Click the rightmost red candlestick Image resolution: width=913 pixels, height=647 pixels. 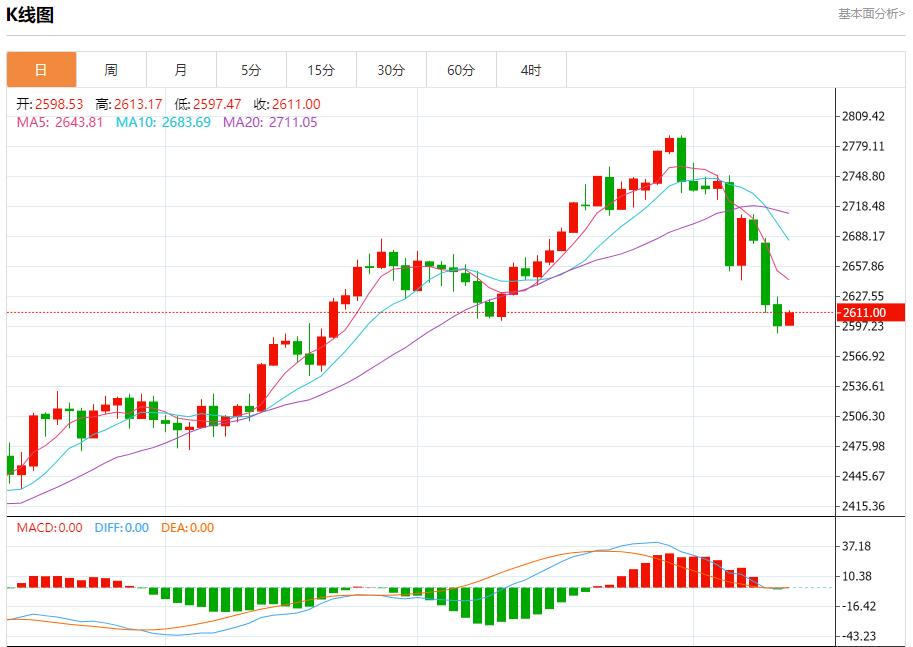[x=789, y=319]
